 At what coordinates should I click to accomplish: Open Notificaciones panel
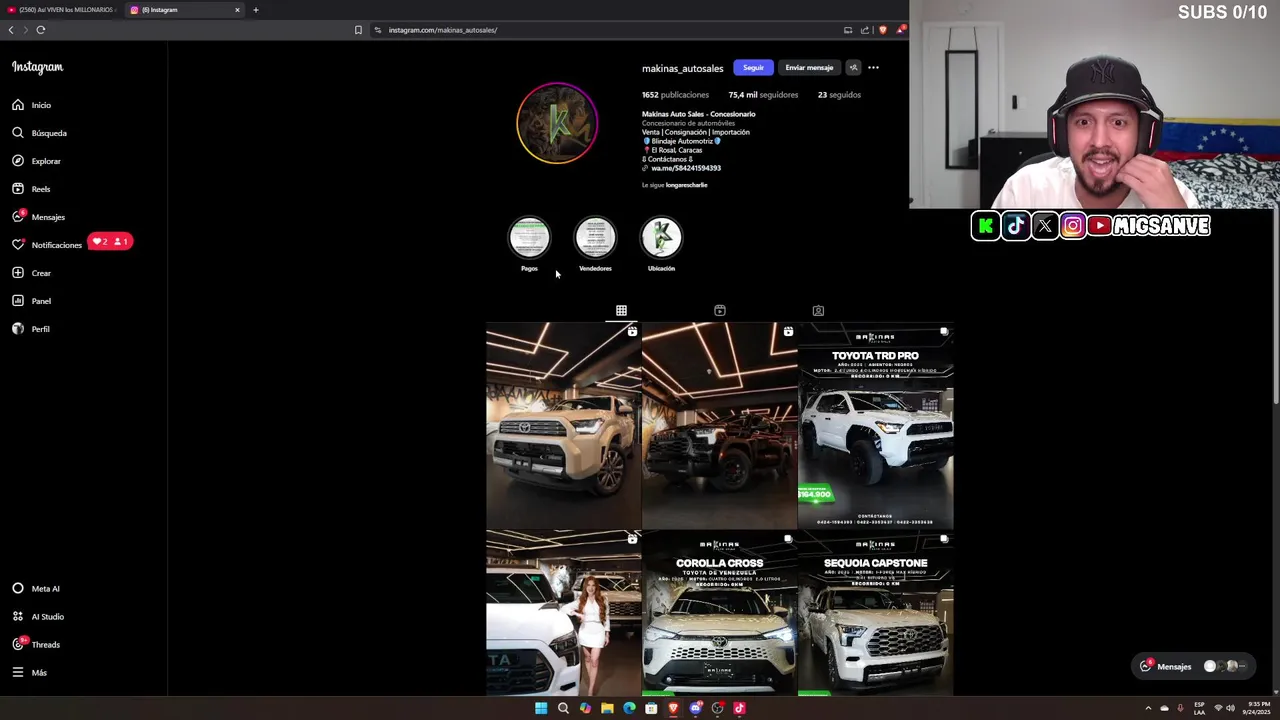[46, 245]
